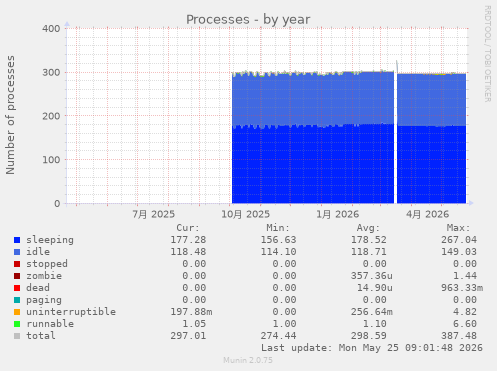Click the sleeping max value 267.04
This screenshot has height=371, width=497.
click(459, 240)
